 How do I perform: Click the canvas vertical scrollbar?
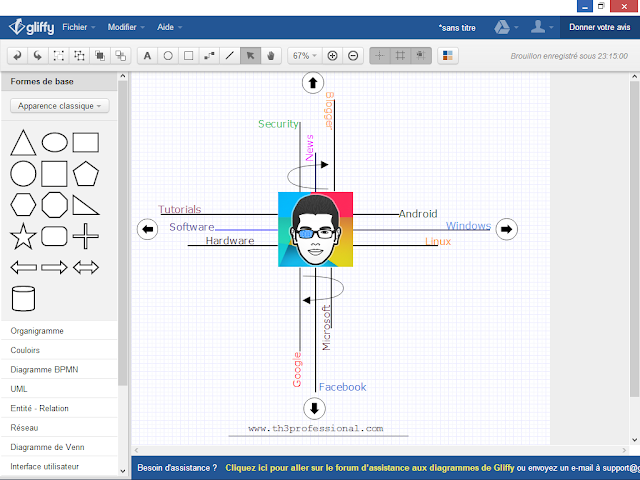634,239
